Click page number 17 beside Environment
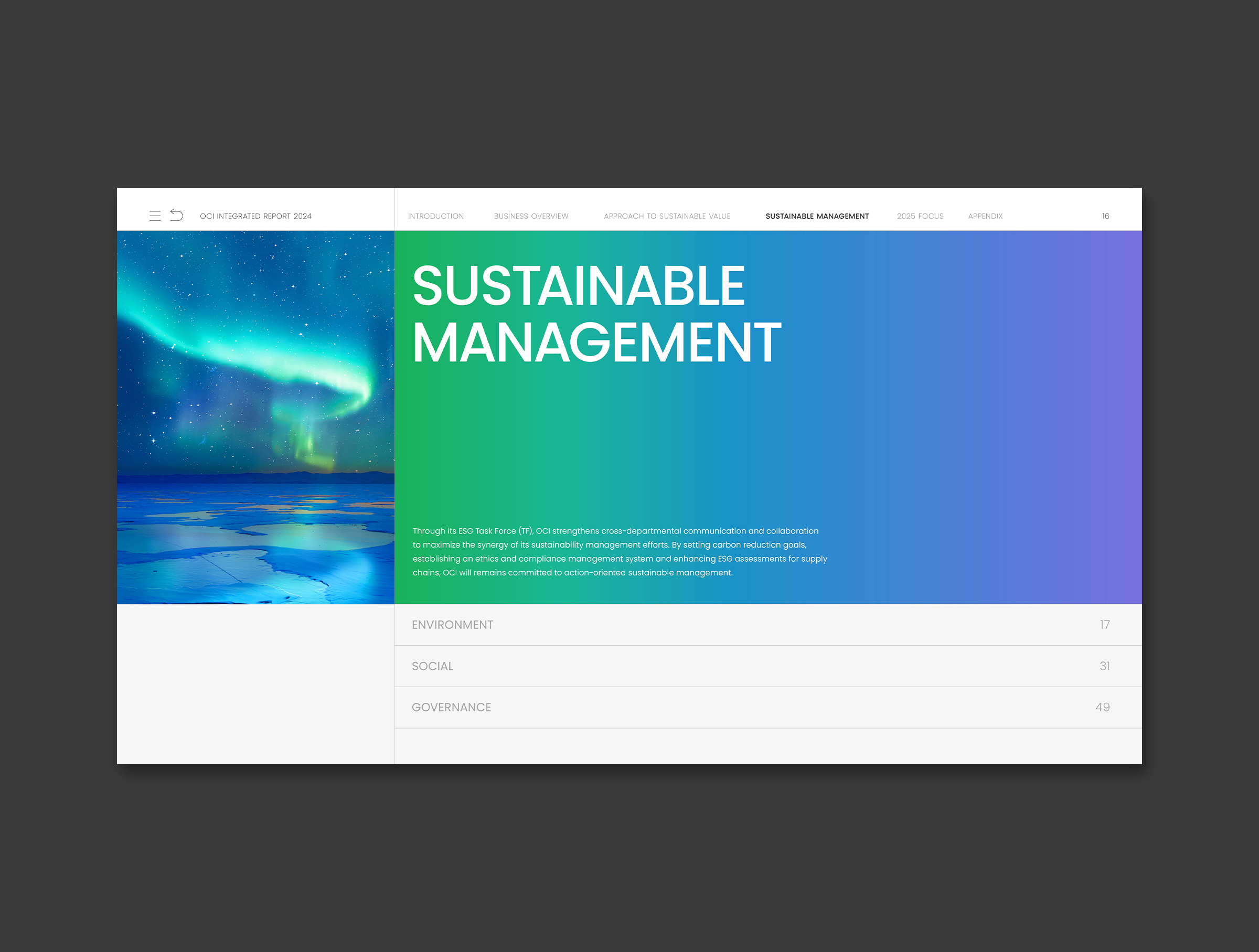The height and width of the screenshot is (952, 1259). pyautogui.click(x=1105, y=625)
